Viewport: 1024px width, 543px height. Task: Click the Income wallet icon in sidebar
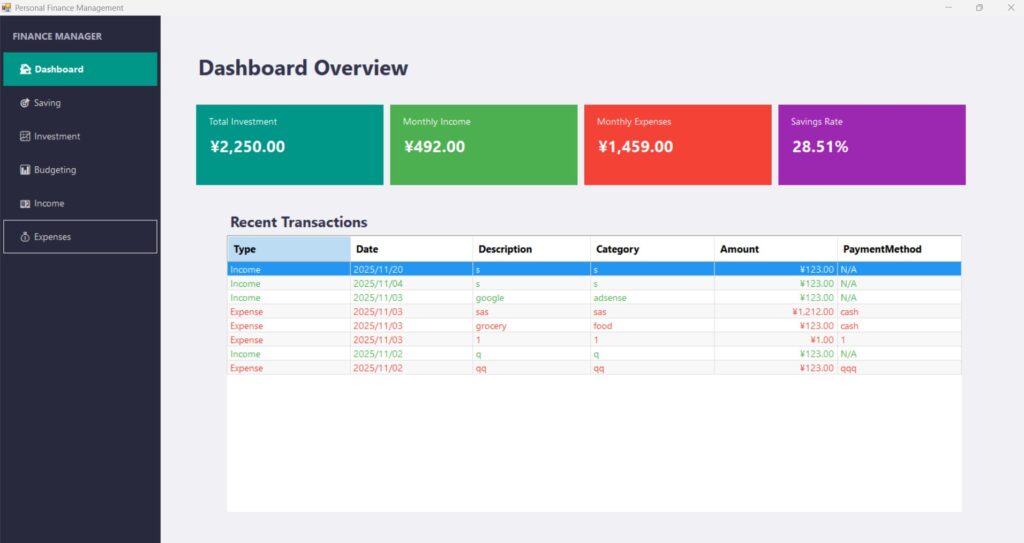click(25, 203)
